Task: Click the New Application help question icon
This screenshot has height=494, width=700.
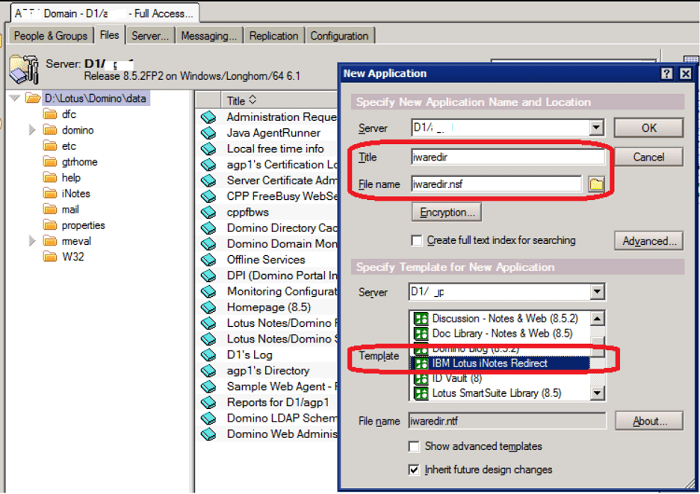Action: 667,74
